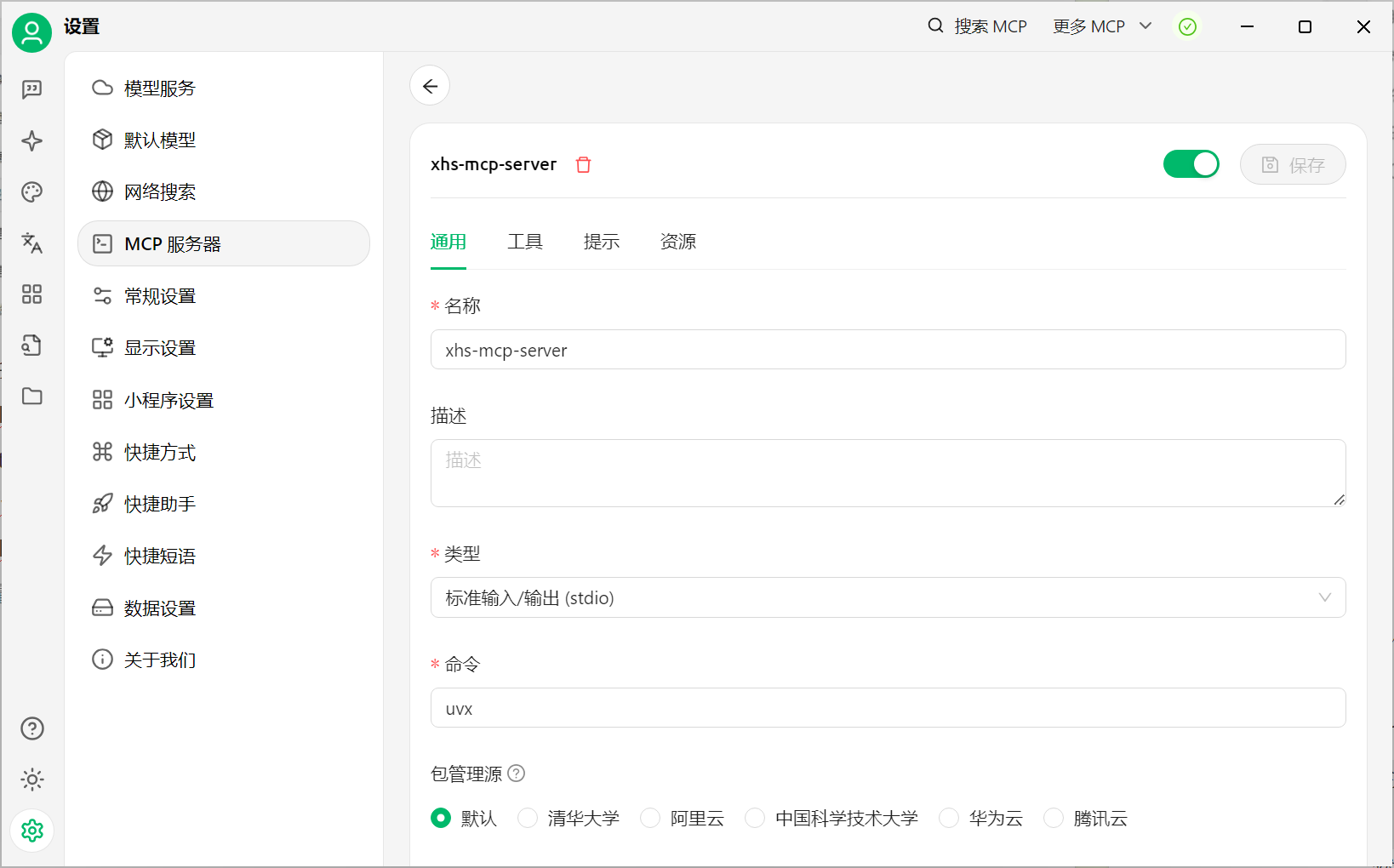Switch to the 工具 tab

click(525, 242)
